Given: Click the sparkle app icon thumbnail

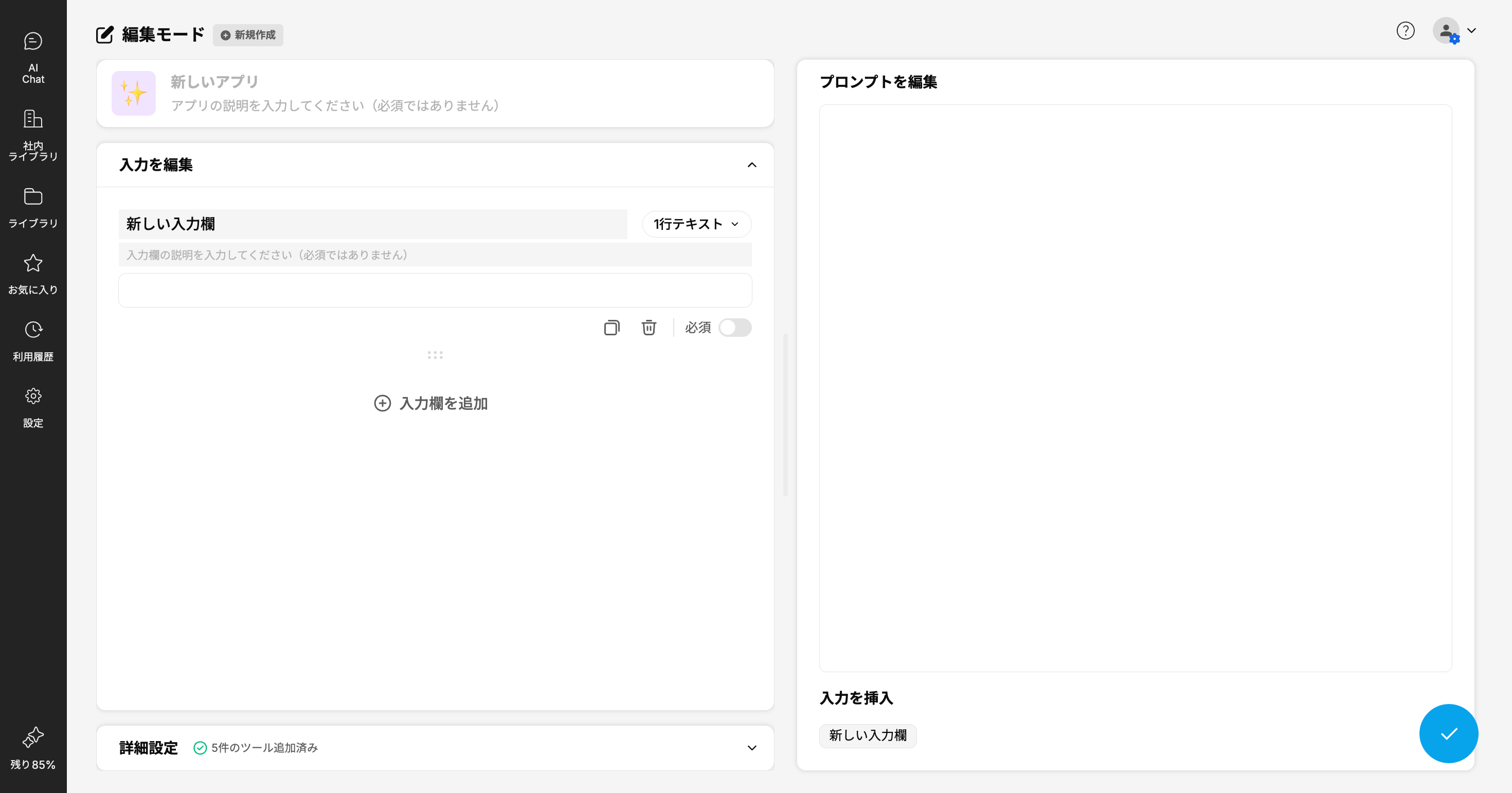Looking at the screenshot, I should click(134, 93).
